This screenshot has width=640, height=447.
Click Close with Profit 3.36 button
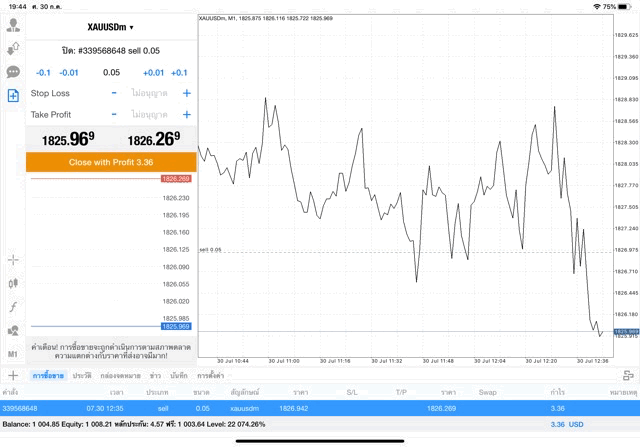pyautogui.click(x=111, y=162)
